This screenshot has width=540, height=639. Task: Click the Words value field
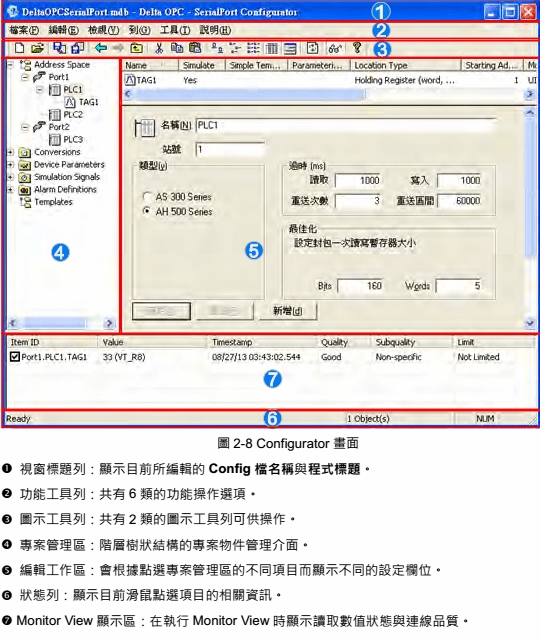(459, 286)
